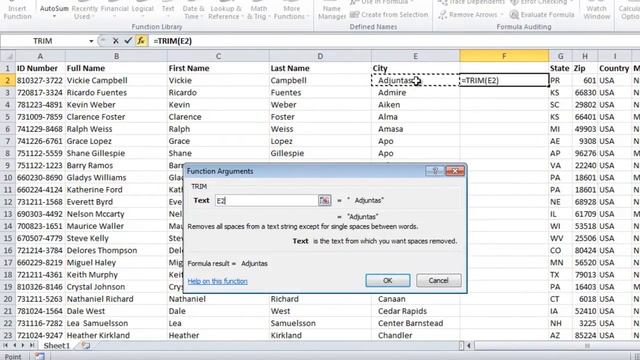Viewport: 640px width, 360px height.
Task: Close the Function Arguments dialog
Action: click(x=455, y=171)
